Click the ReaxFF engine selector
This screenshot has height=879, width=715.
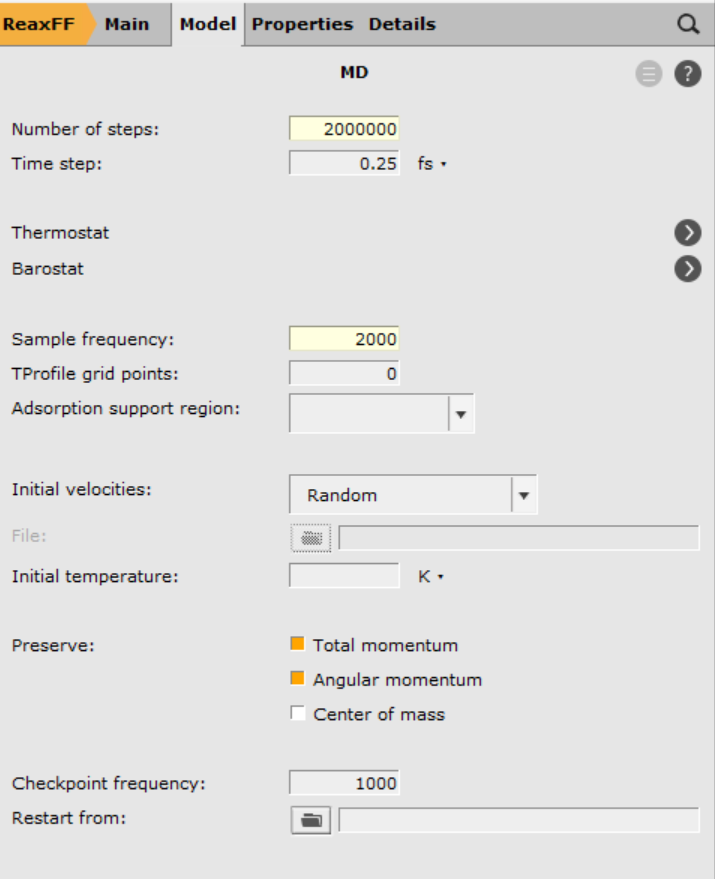point(40,24)
